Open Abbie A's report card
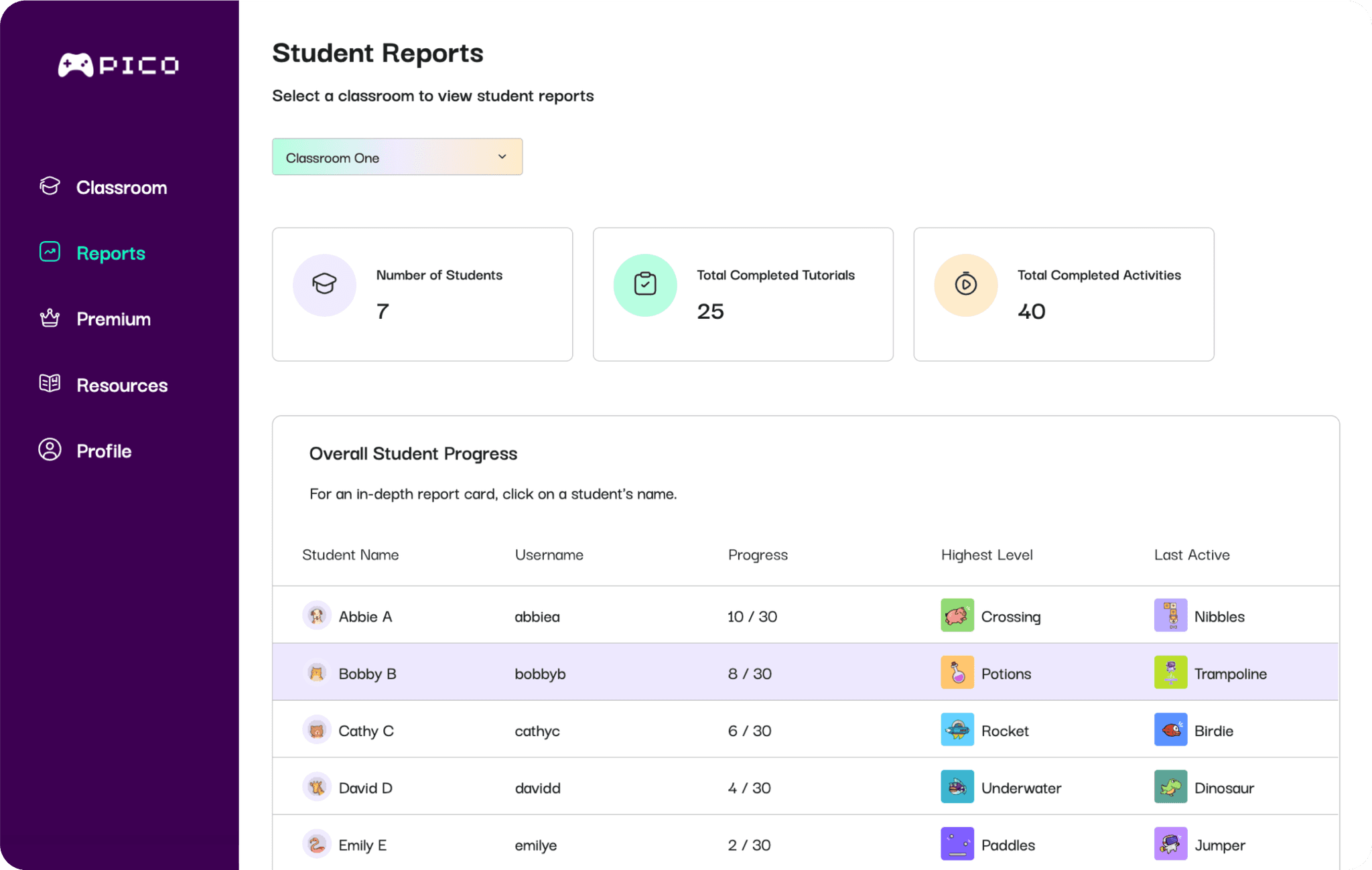 pyautogui.click(x=365, y=616)
